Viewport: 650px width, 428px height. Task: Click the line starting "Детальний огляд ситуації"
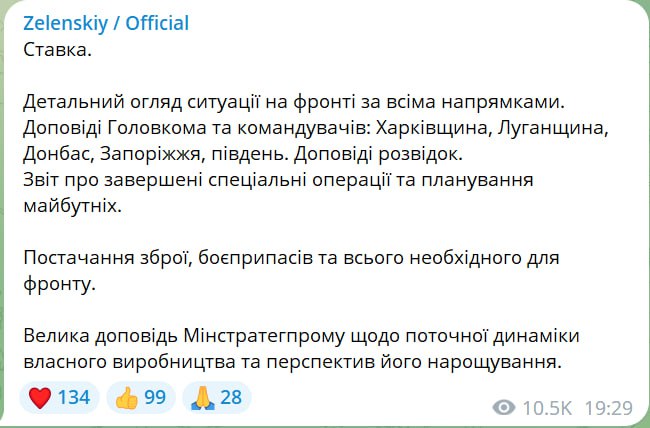coord(281,101)
